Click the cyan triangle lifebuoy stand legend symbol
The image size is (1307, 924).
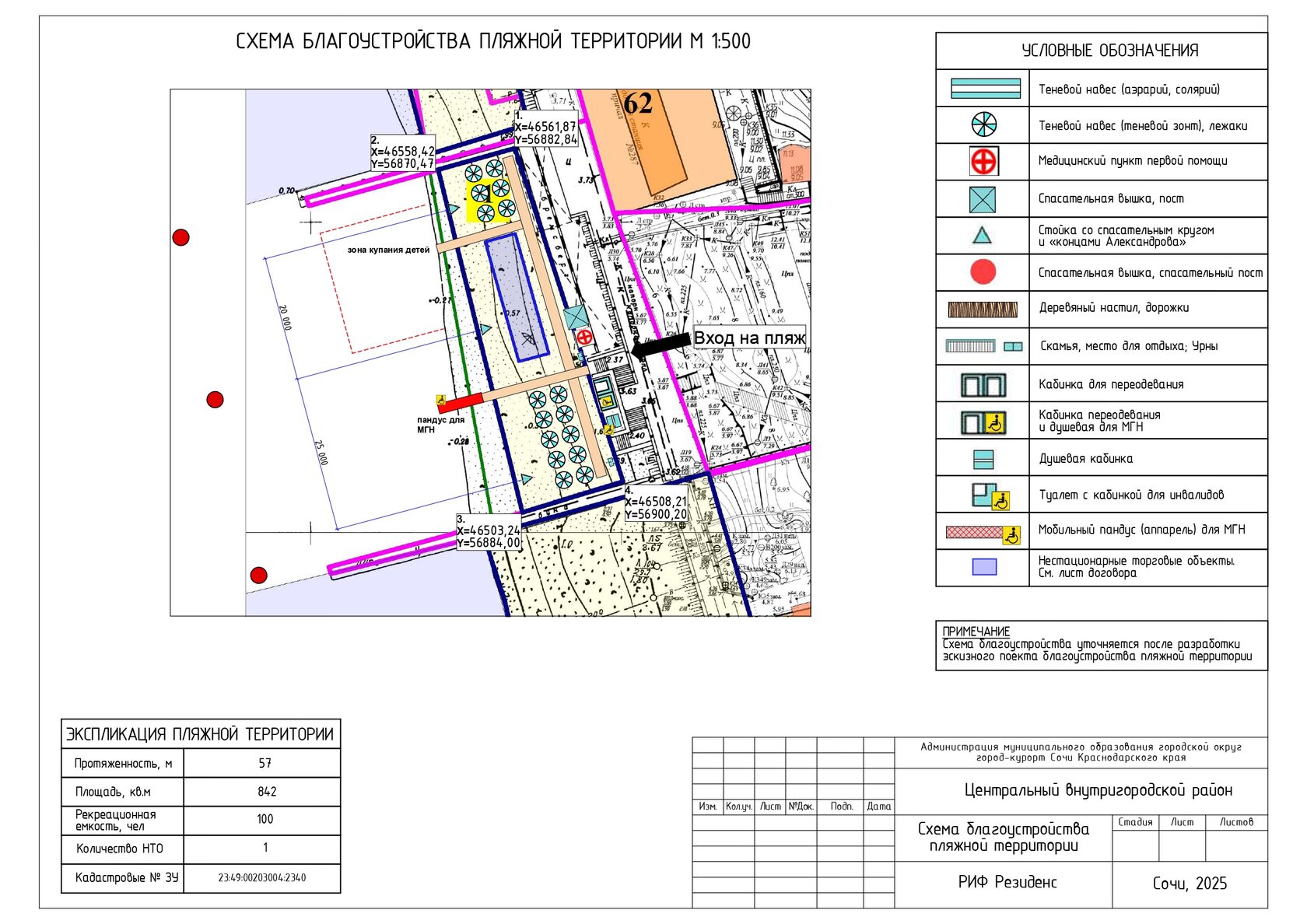tap(983, 235)
